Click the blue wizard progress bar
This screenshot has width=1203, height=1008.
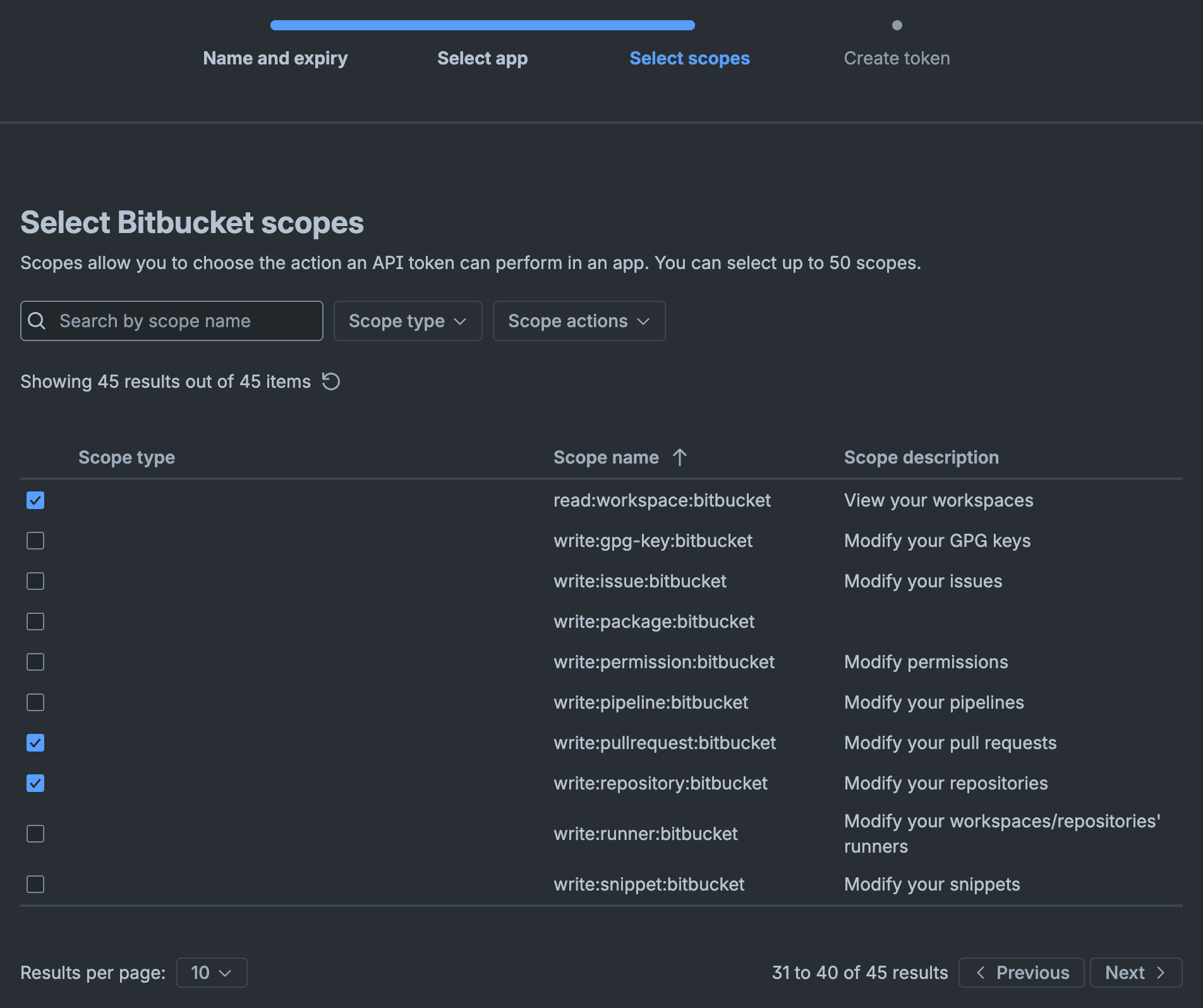[x=483, y=25]
